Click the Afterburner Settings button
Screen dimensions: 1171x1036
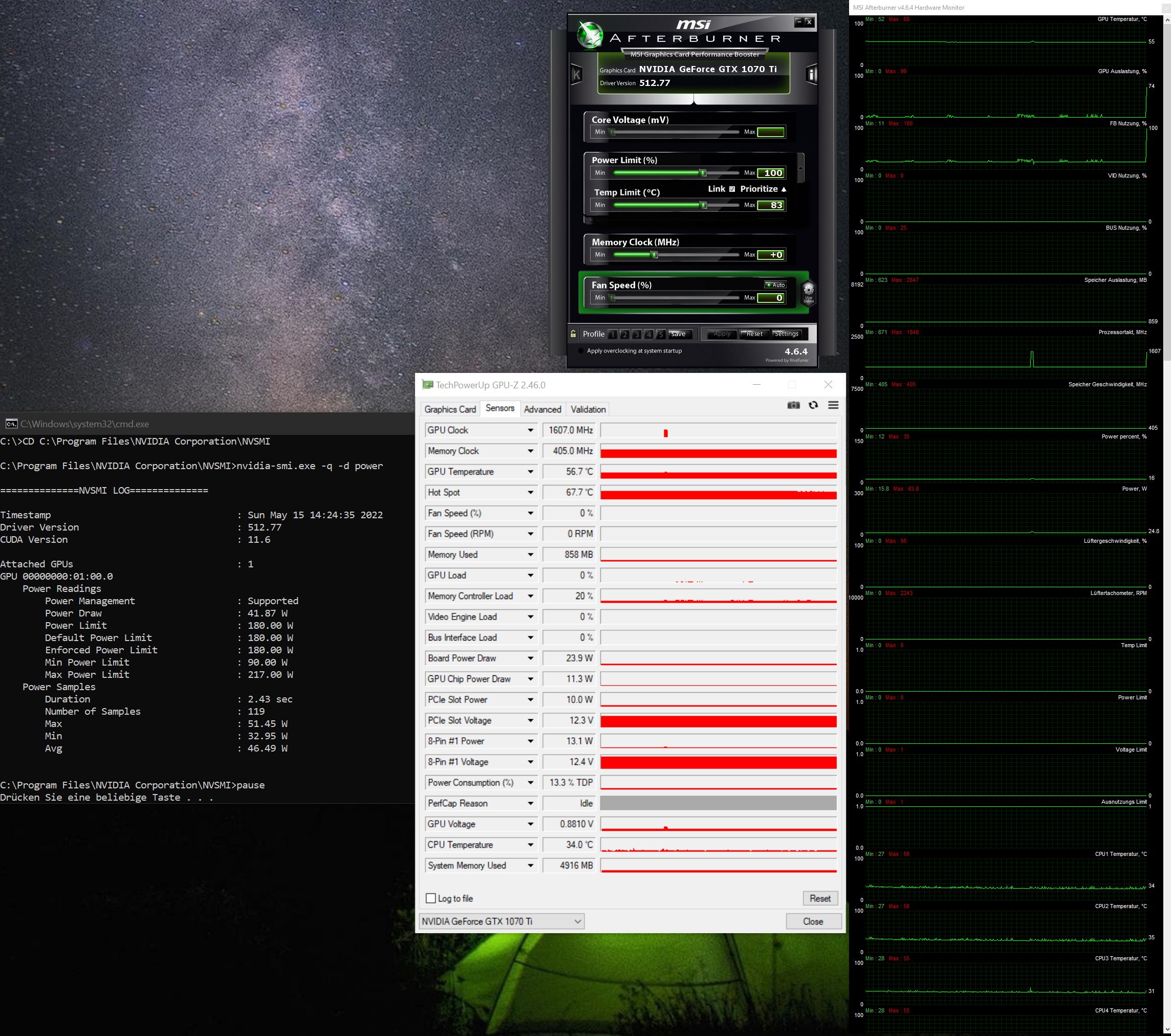(x=786, y=334)
